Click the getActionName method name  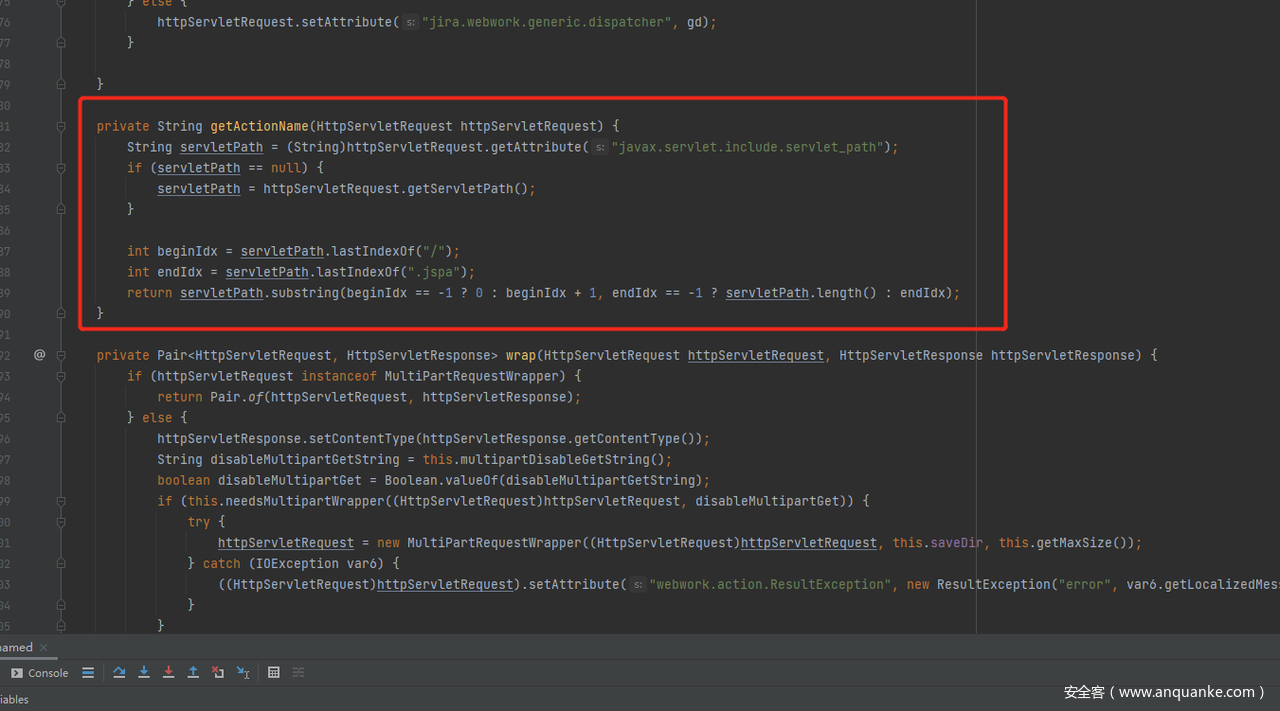coord(259,126)
